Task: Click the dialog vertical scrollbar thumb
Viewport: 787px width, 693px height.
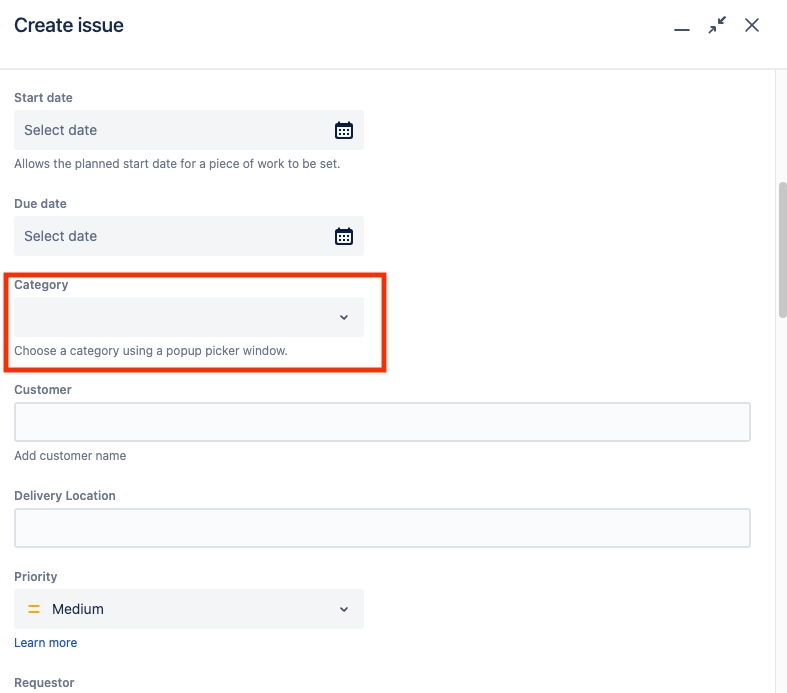Action: click(782, 250)
